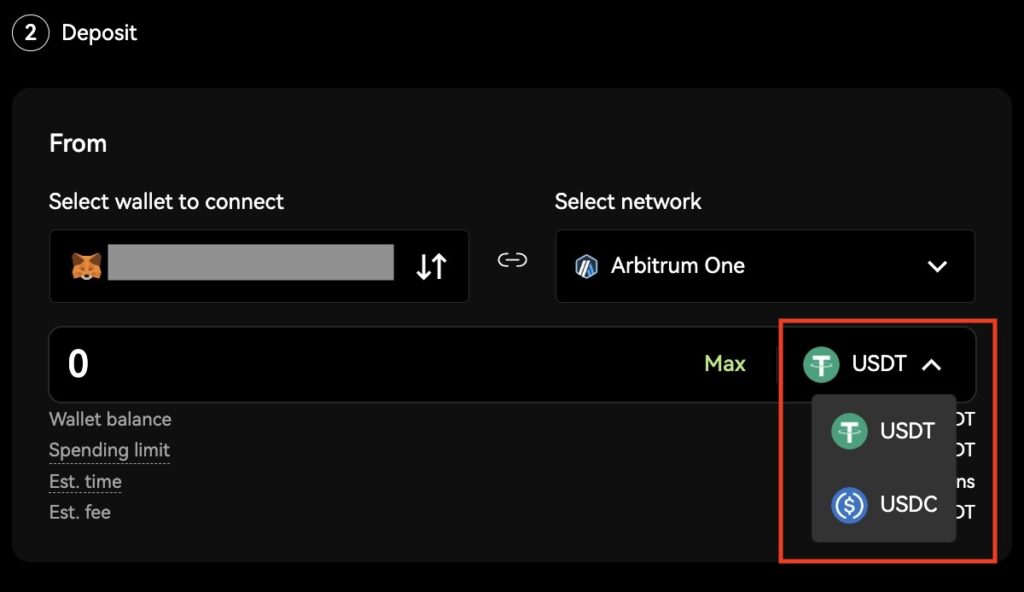Click the Est. time underlined label
The width and height of the screenshot is (1024, 592).
85,481
